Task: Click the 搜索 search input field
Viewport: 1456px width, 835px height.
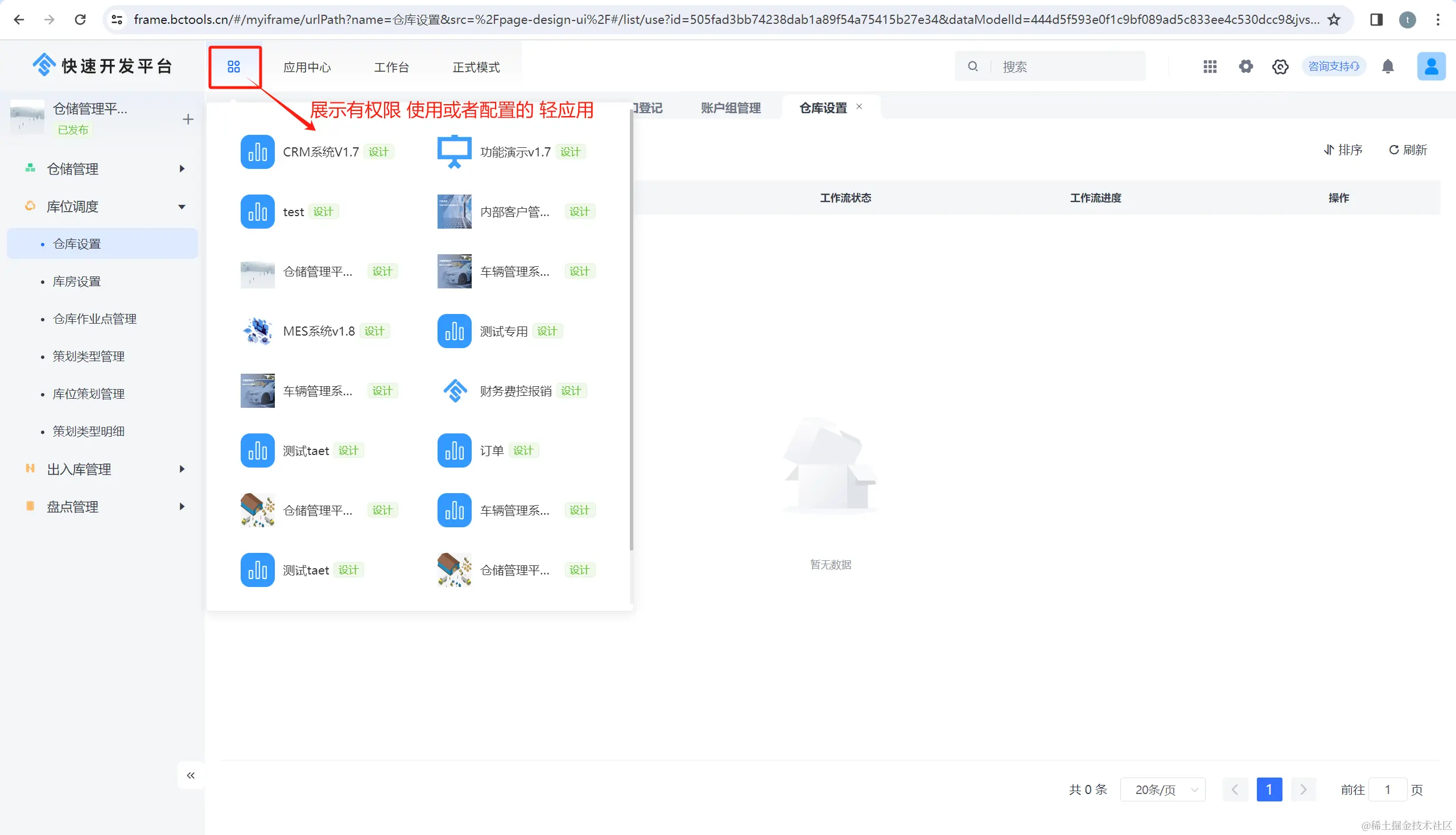Action: [x=1067, y=67]
